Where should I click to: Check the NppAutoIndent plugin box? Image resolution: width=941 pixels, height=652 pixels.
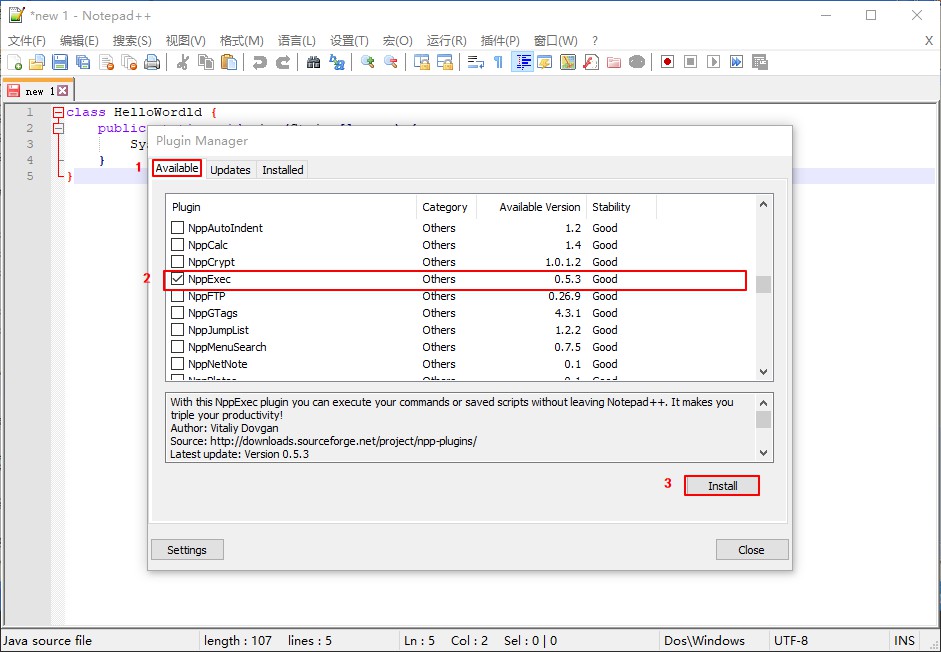click(177, 228)
